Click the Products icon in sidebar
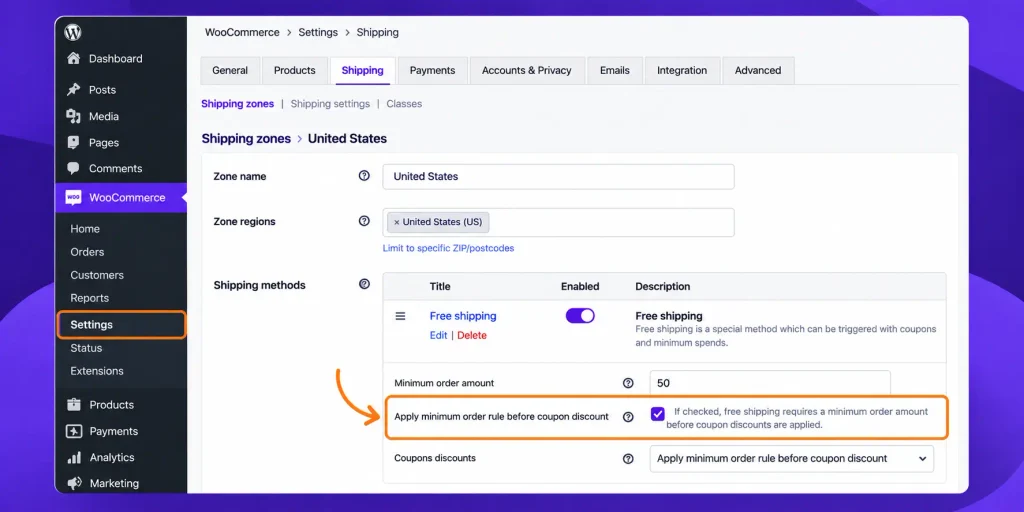Screen dimensions: 1024x512 click(74, 405)
